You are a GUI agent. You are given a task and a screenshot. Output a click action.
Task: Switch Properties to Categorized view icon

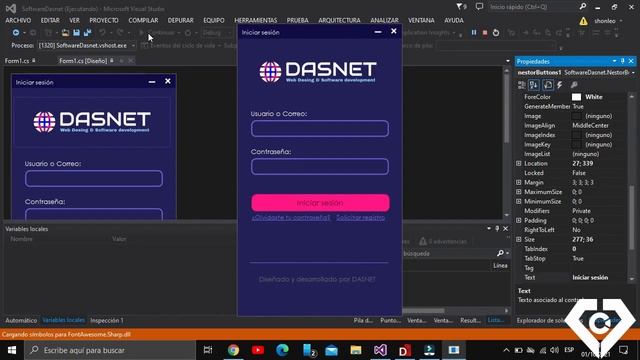pos(522,85)
